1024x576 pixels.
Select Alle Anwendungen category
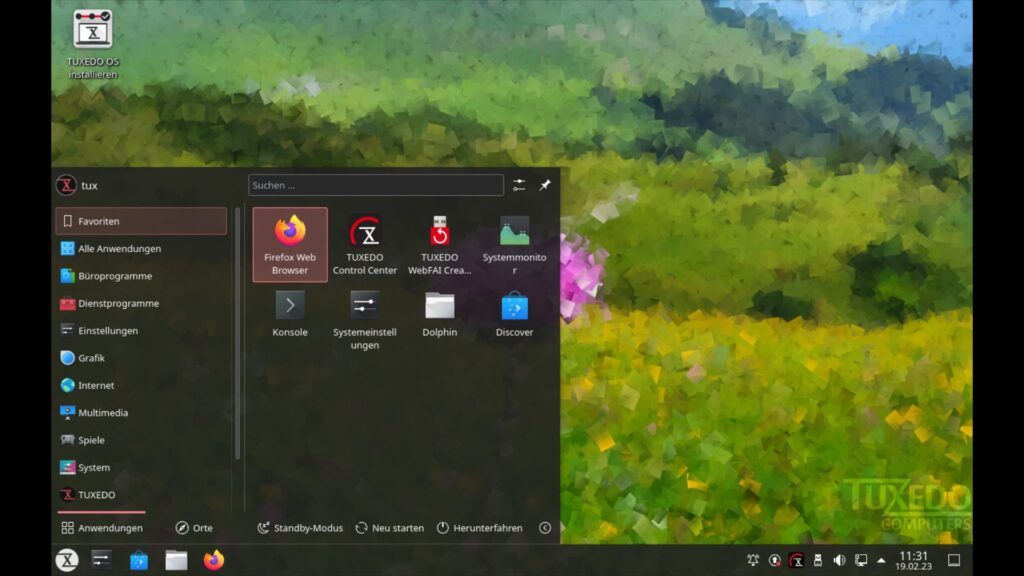pyautogui.click(x=141, y=249)
